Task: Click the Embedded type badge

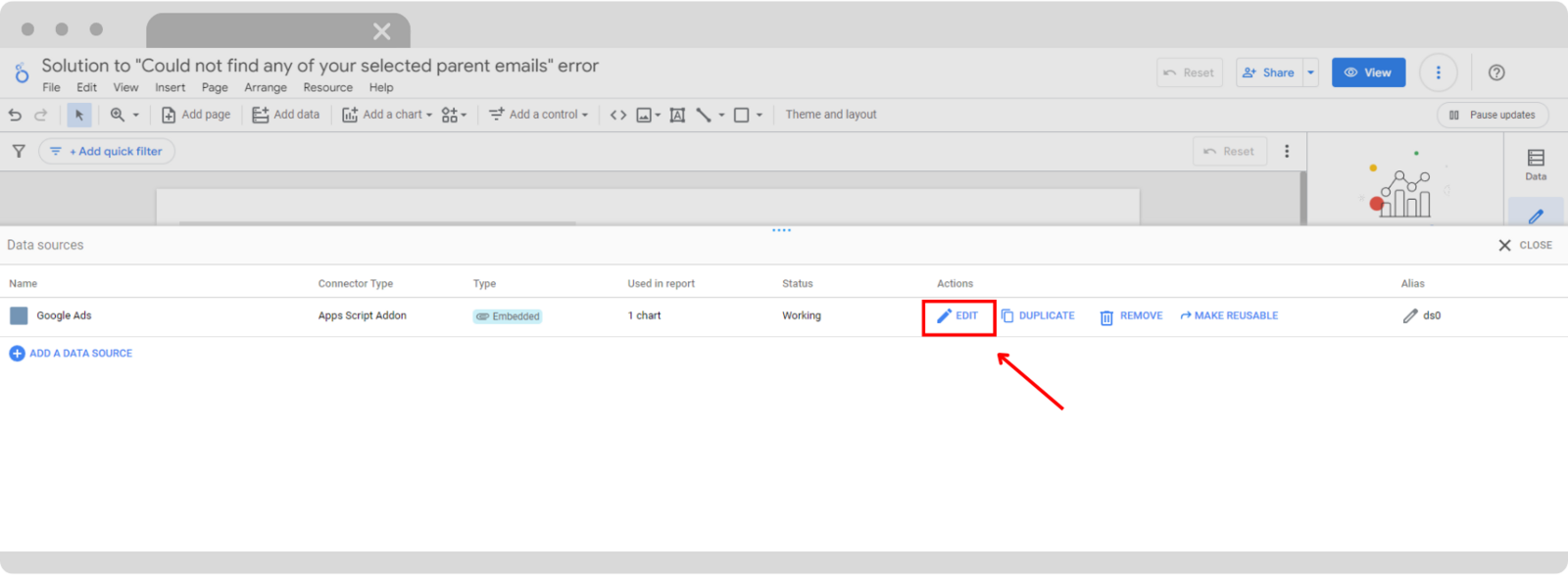Action: coord(508,316)
